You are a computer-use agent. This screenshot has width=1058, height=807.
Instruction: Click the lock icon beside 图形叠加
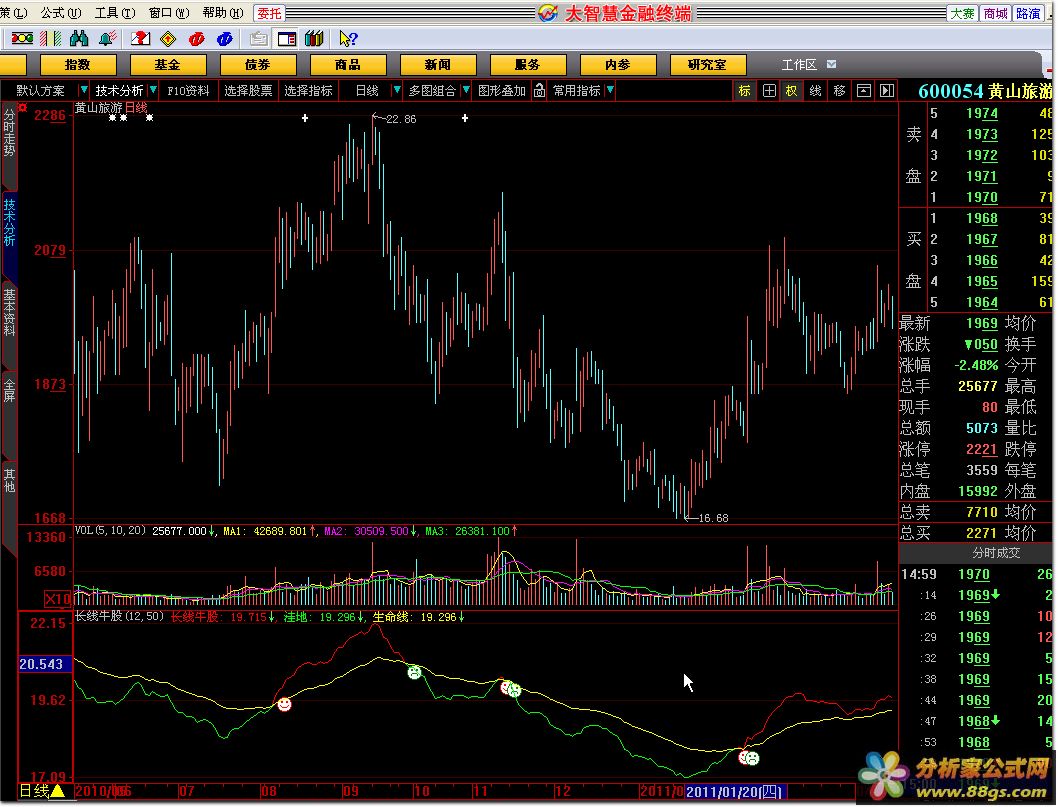point(539,90)
